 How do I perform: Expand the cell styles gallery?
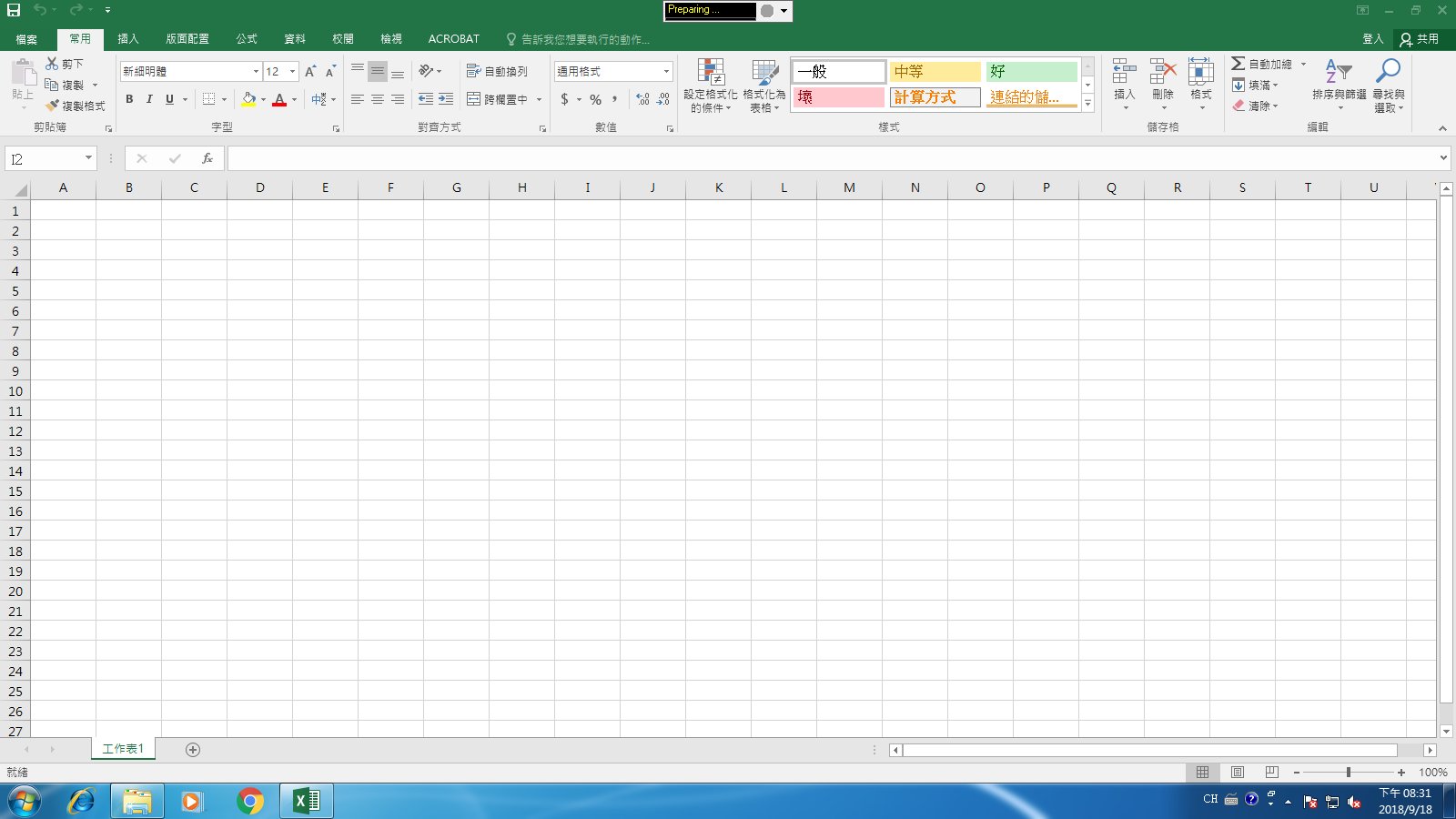[x=1088, y=103]
